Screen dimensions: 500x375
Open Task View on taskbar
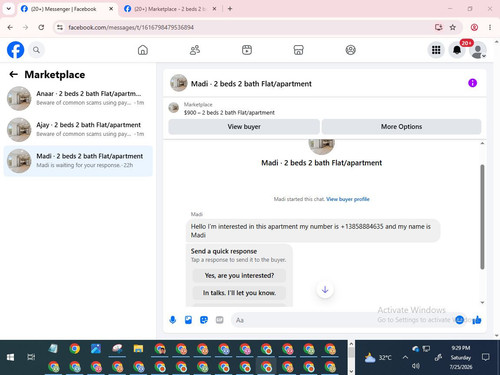pyautogui.click(x=31, y=357)
